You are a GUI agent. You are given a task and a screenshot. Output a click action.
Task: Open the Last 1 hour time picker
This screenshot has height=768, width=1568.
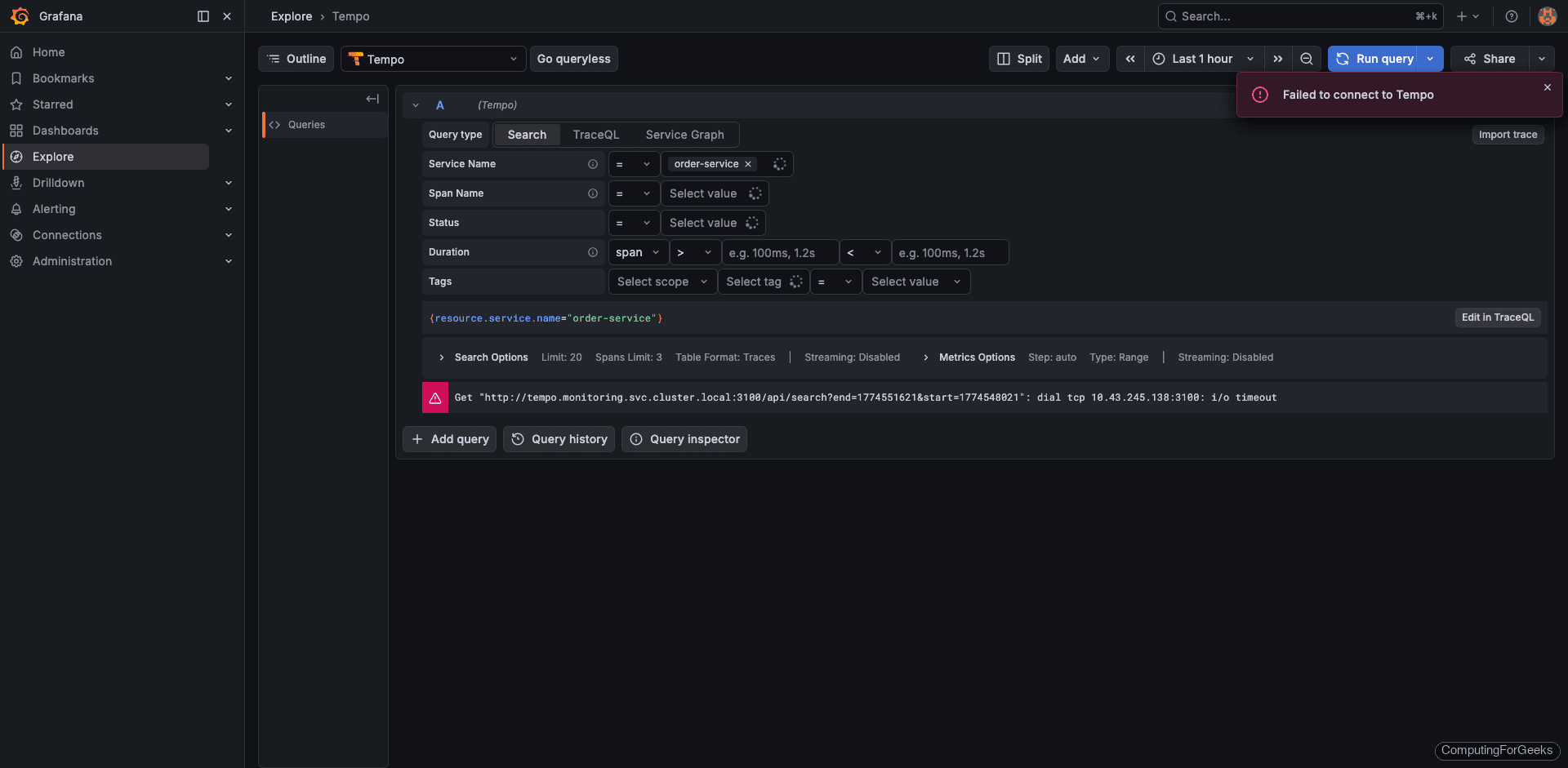click(x=1201, y=58)
